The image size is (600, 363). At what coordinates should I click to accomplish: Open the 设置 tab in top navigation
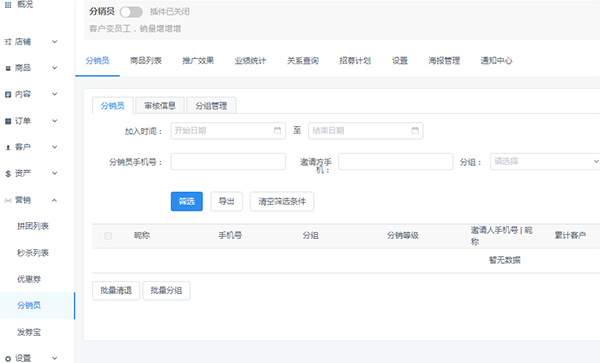point(399,60)
